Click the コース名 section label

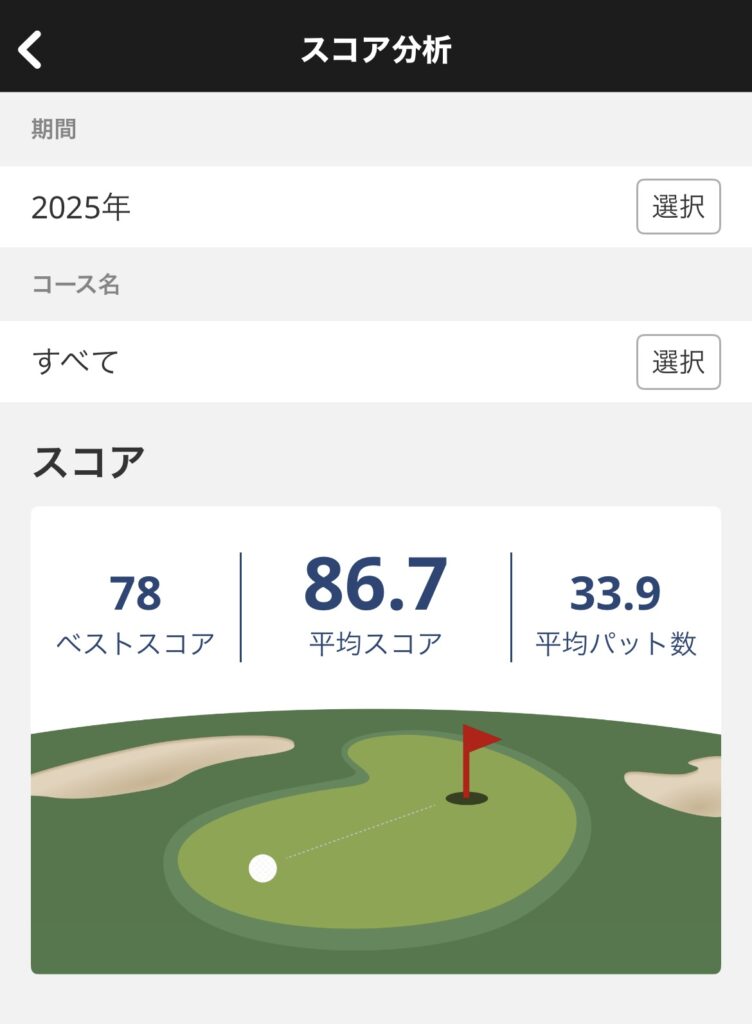tap(76, 284)
